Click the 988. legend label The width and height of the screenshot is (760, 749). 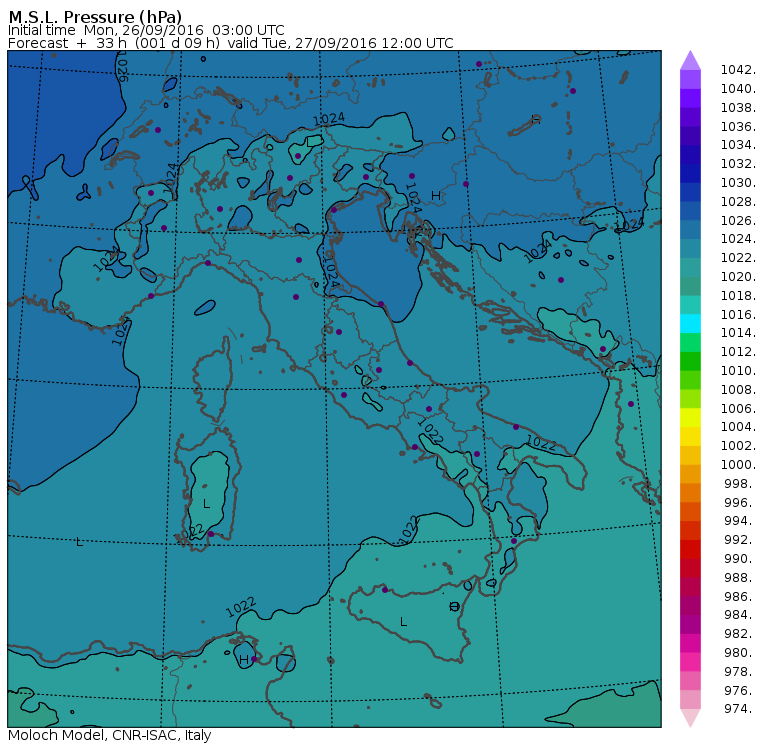click(x=740, y=578)
